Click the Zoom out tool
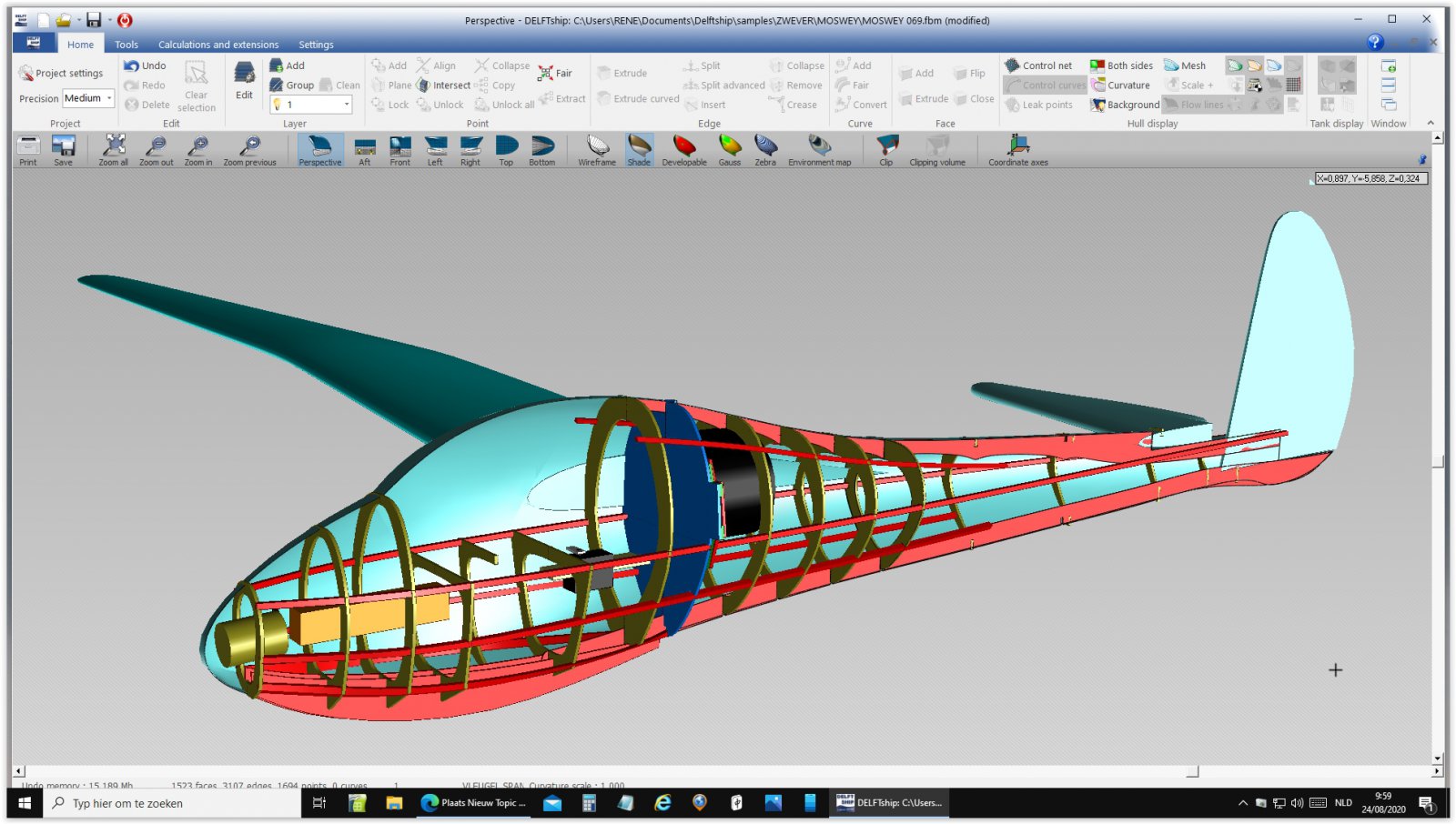The width and height of the screenshot is (1456, 824). click(156, 150)
